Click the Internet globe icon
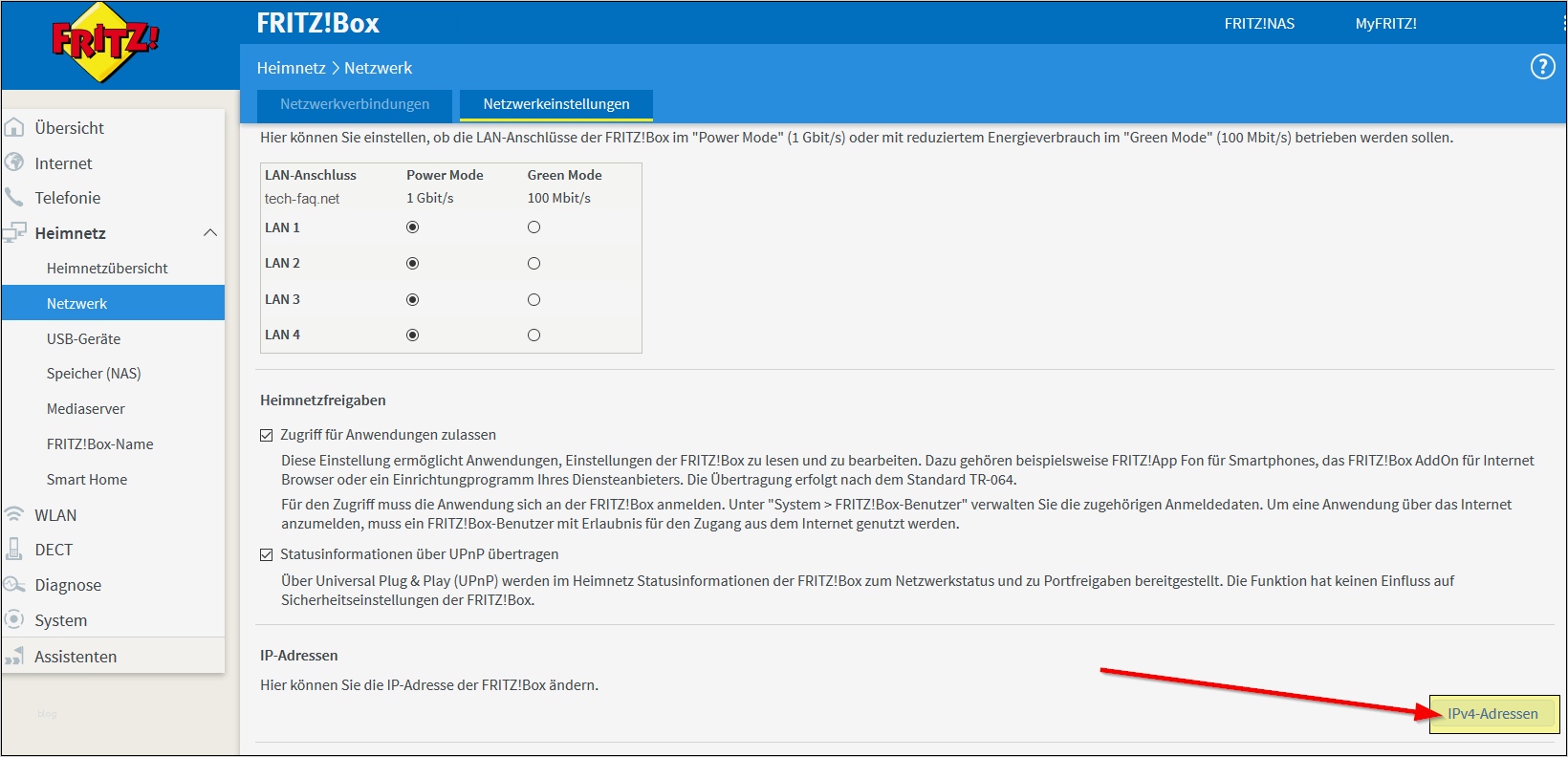Screen dimensions: 1568x757 14,162
